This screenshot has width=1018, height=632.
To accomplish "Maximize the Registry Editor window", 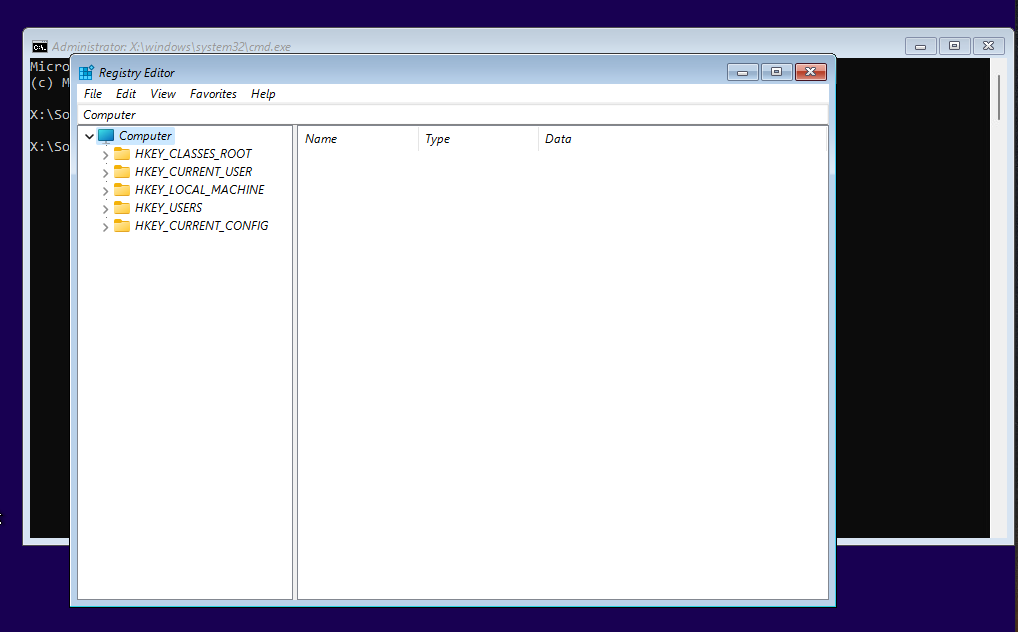I will 776,72.
